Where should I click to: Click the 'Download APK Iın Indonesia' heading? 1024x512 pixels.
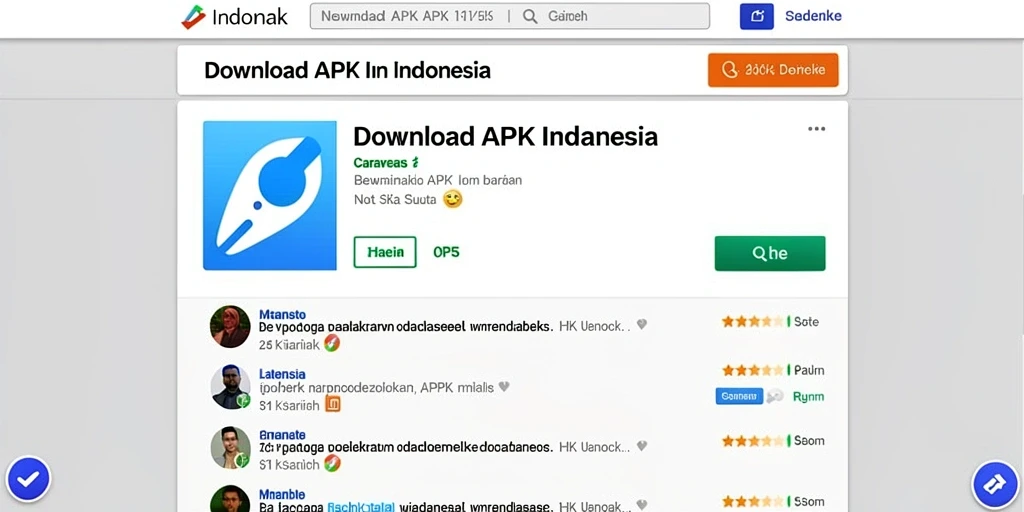[347, 70]
